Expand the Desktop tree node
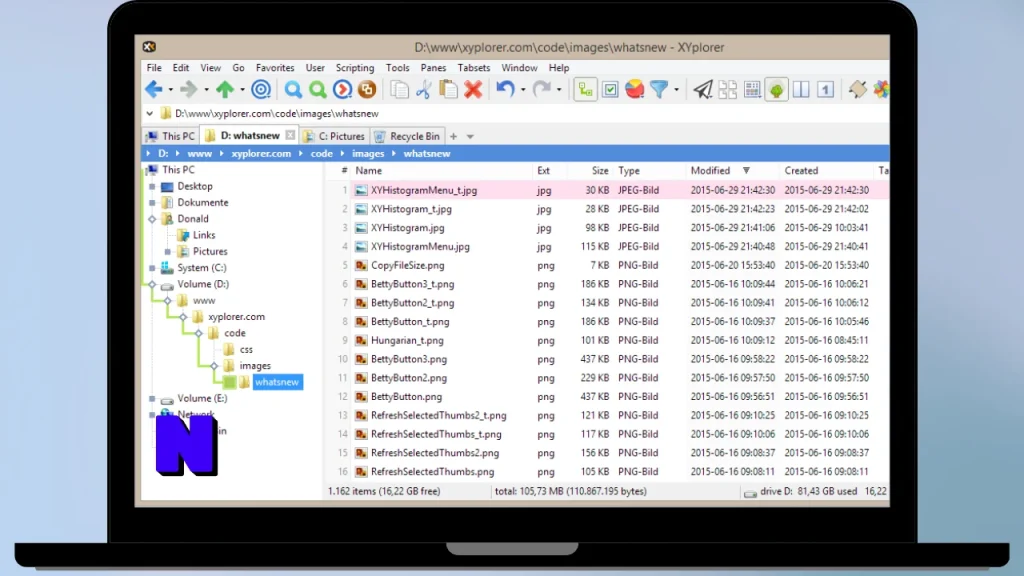The width and height of the screenshot is (1024, 576). point(152,186)
